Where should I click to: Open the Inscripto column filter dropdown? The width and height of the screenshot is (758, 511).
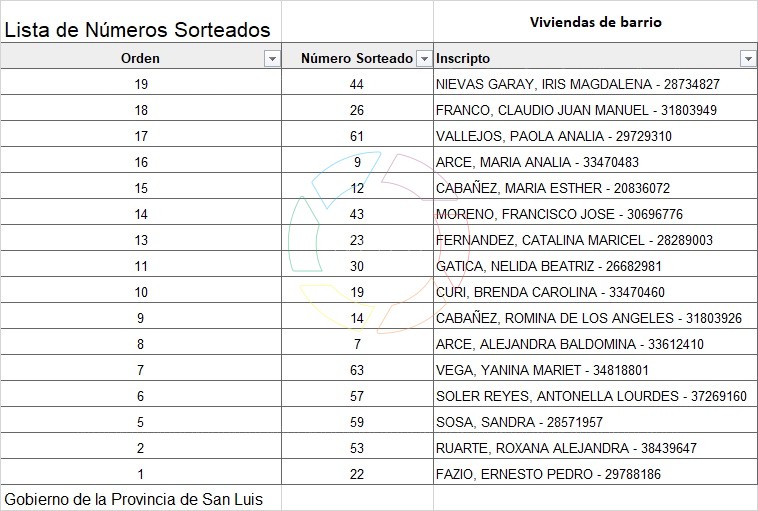click(x=748, y=59)
